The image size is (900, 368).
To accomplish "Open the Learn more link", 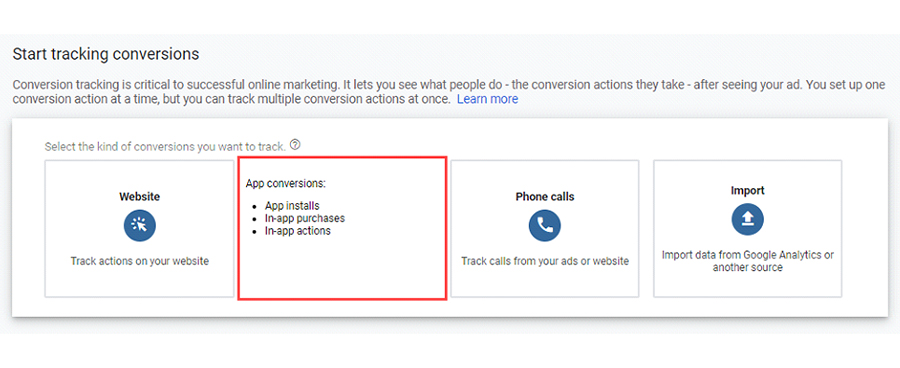I will coord(487,99).
